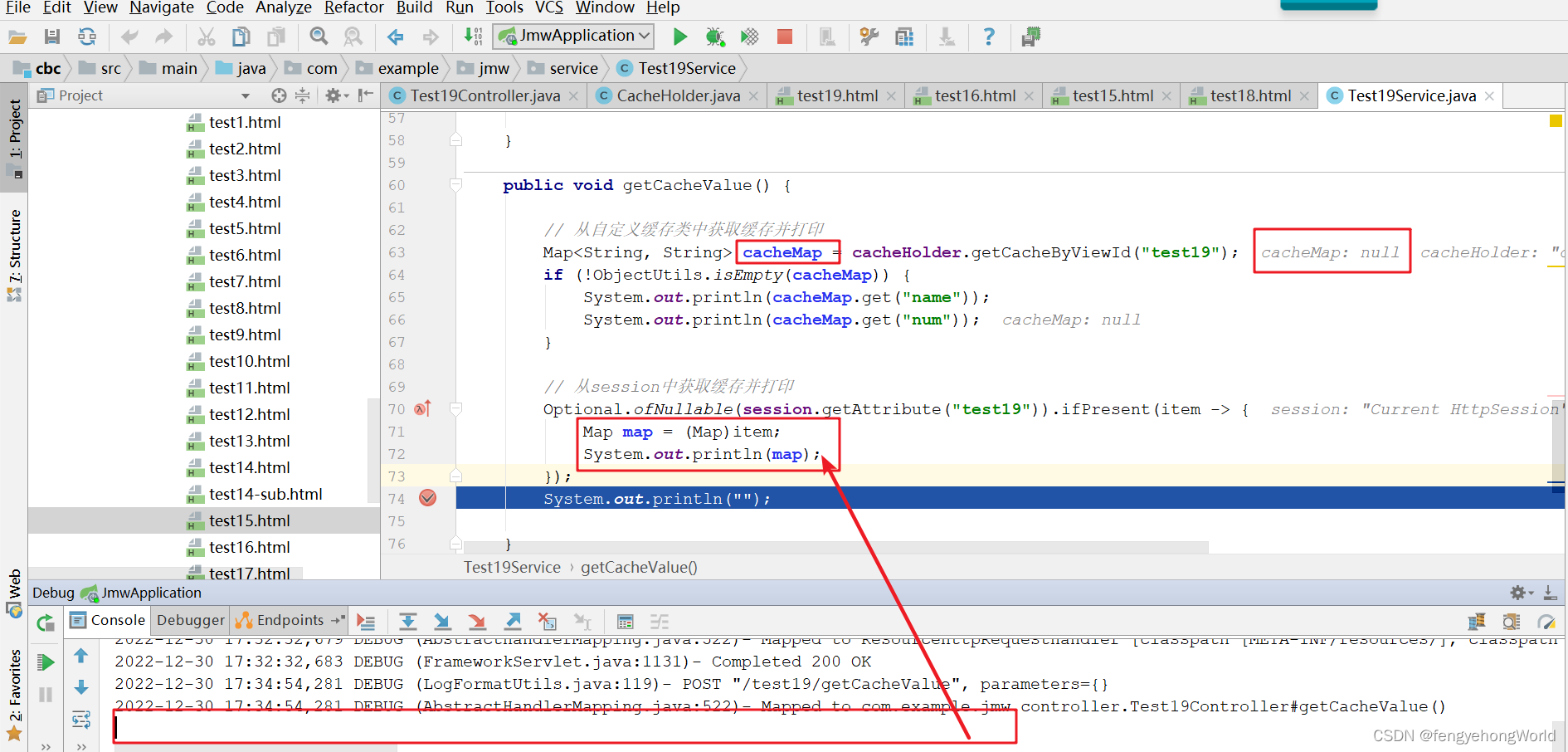Run JmwApplication with coverage

[x=750, y=37]
